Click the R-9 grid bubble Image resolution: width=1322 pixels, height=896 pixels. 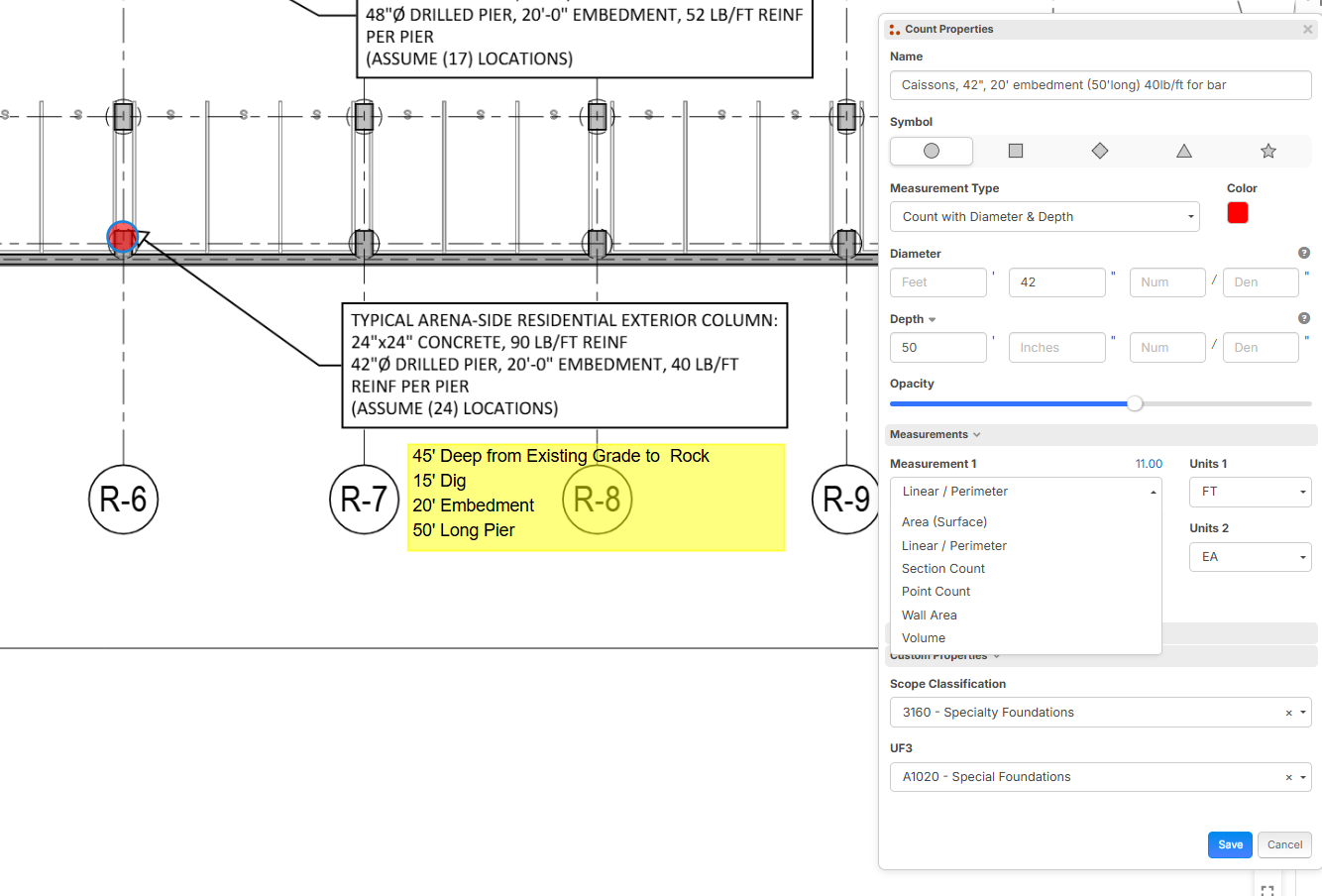coord(846,499)
